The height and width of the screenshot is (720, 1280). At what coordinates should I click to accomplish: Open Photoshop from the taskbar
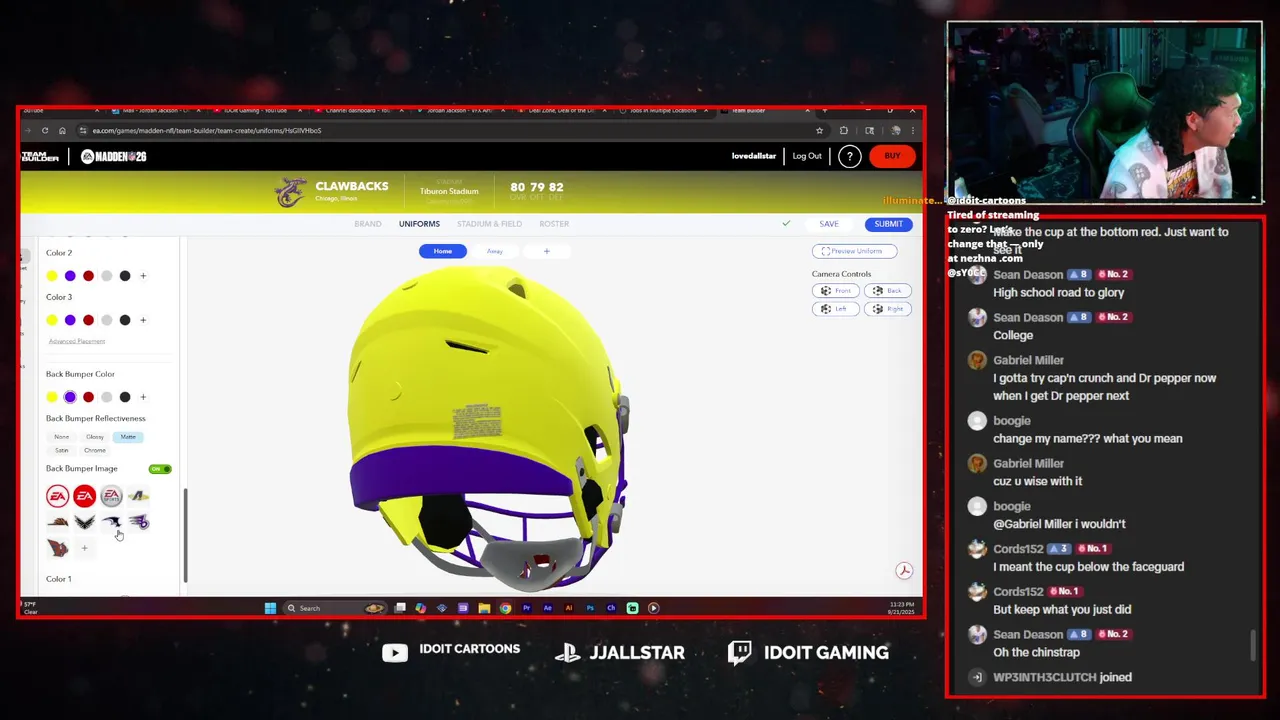click(590, 608)
